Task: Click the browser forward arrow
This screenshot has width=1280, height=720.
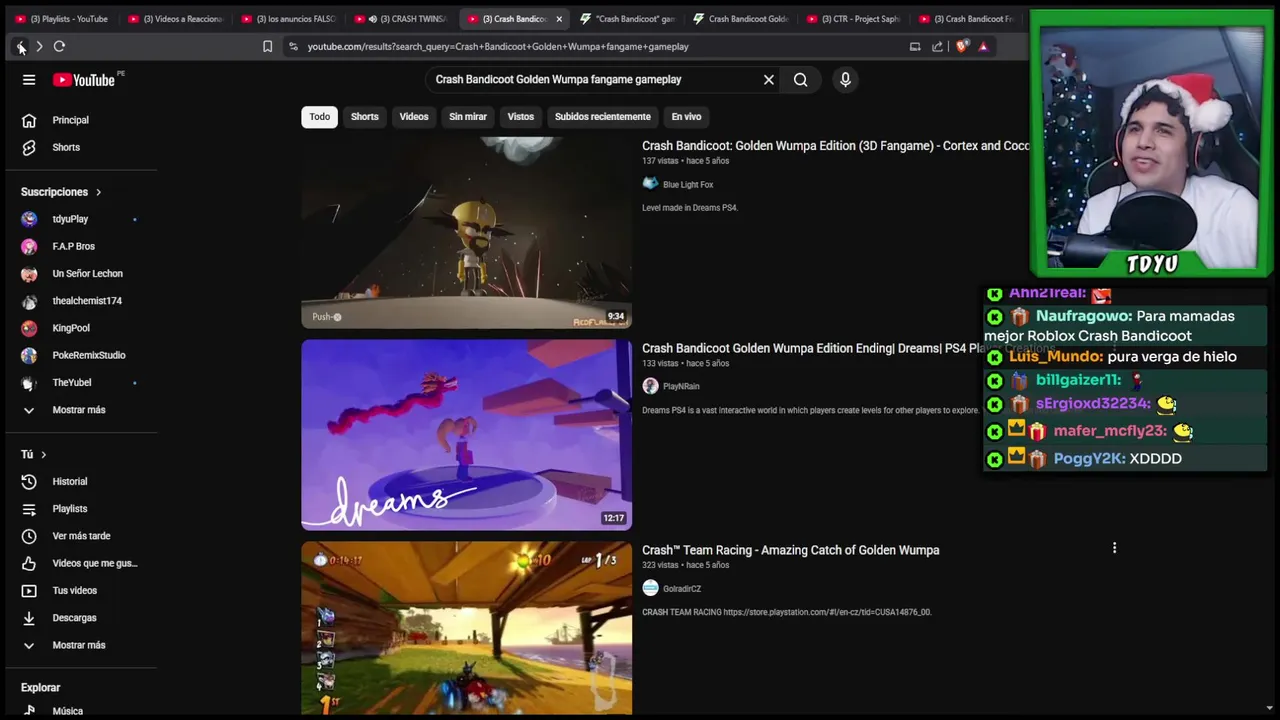Action: (39, 47)
